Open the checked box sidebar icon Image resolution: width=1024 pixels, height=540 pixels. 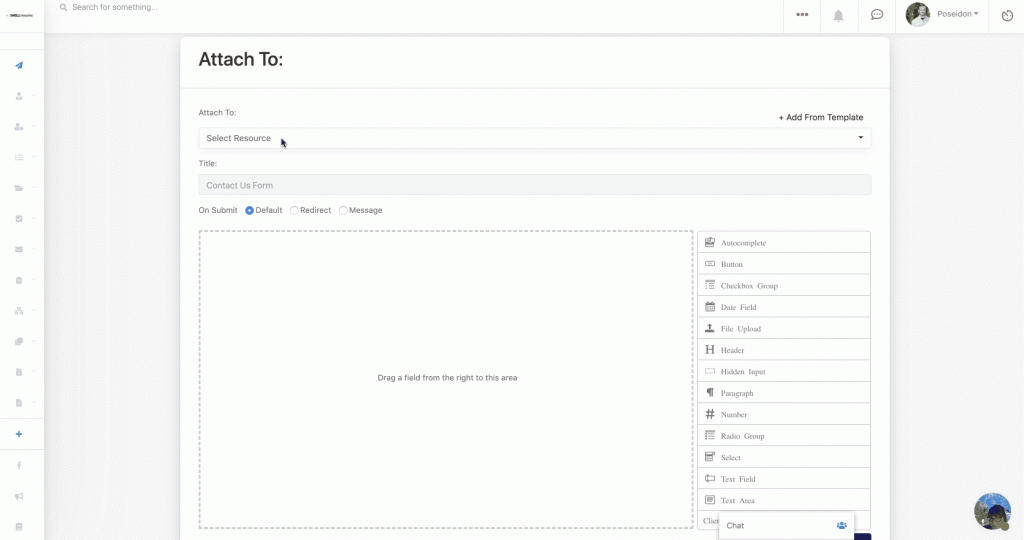19,219
